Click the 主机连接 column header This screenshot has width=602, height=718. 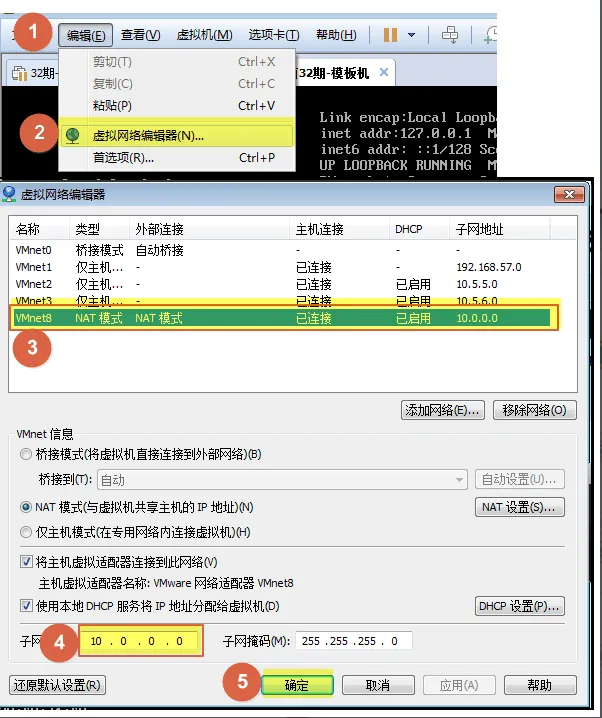pyautogui.click(x=340, y=229)
